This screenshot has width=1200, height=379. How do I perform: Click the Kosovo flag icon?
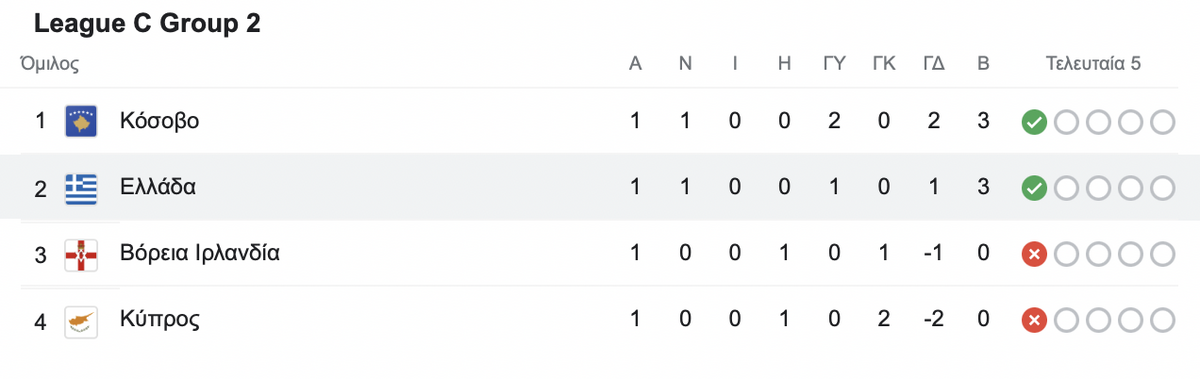coord(81,122)
